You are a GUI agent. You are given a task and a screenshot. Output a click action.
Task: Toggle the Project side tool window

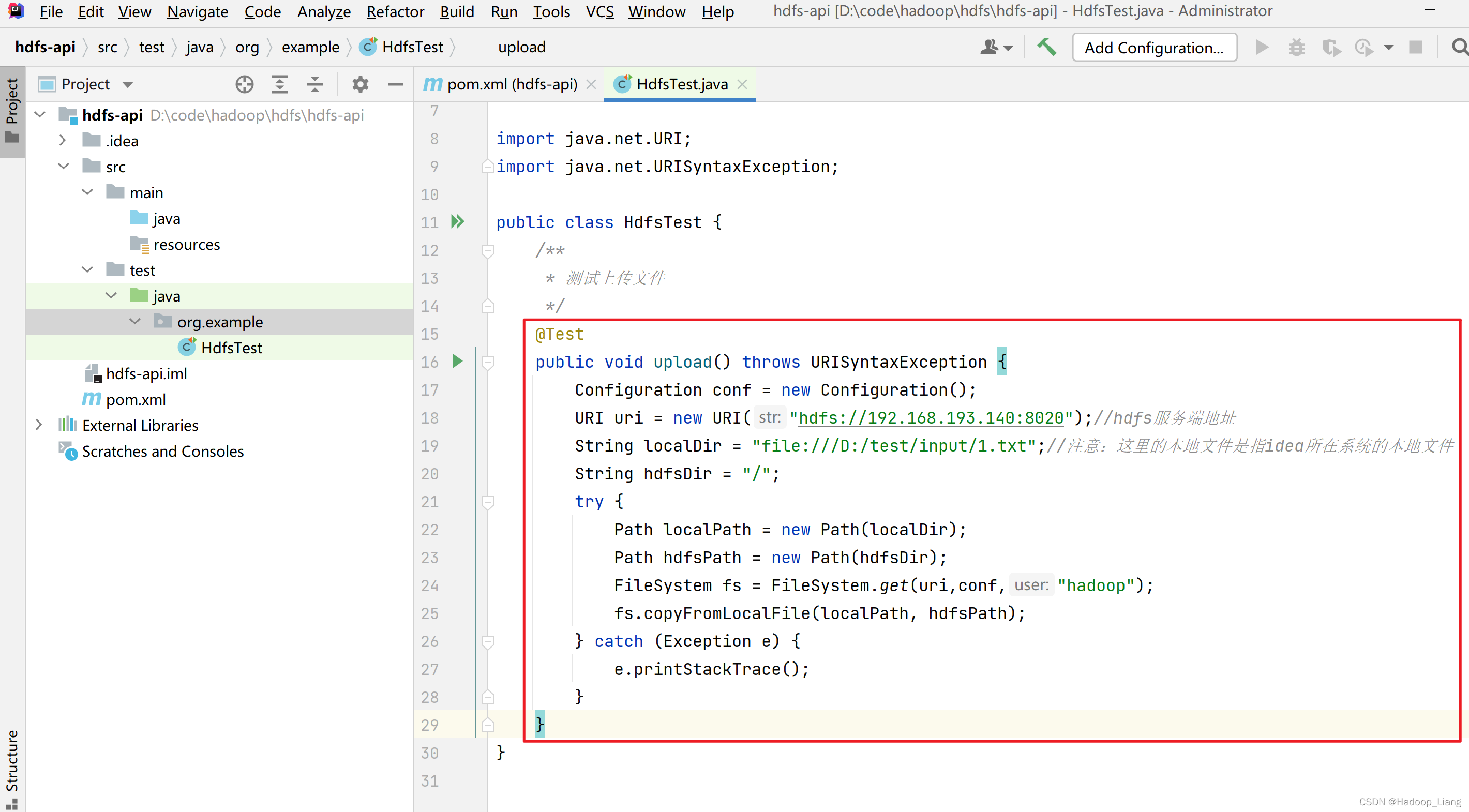click(x=12, y=111)
